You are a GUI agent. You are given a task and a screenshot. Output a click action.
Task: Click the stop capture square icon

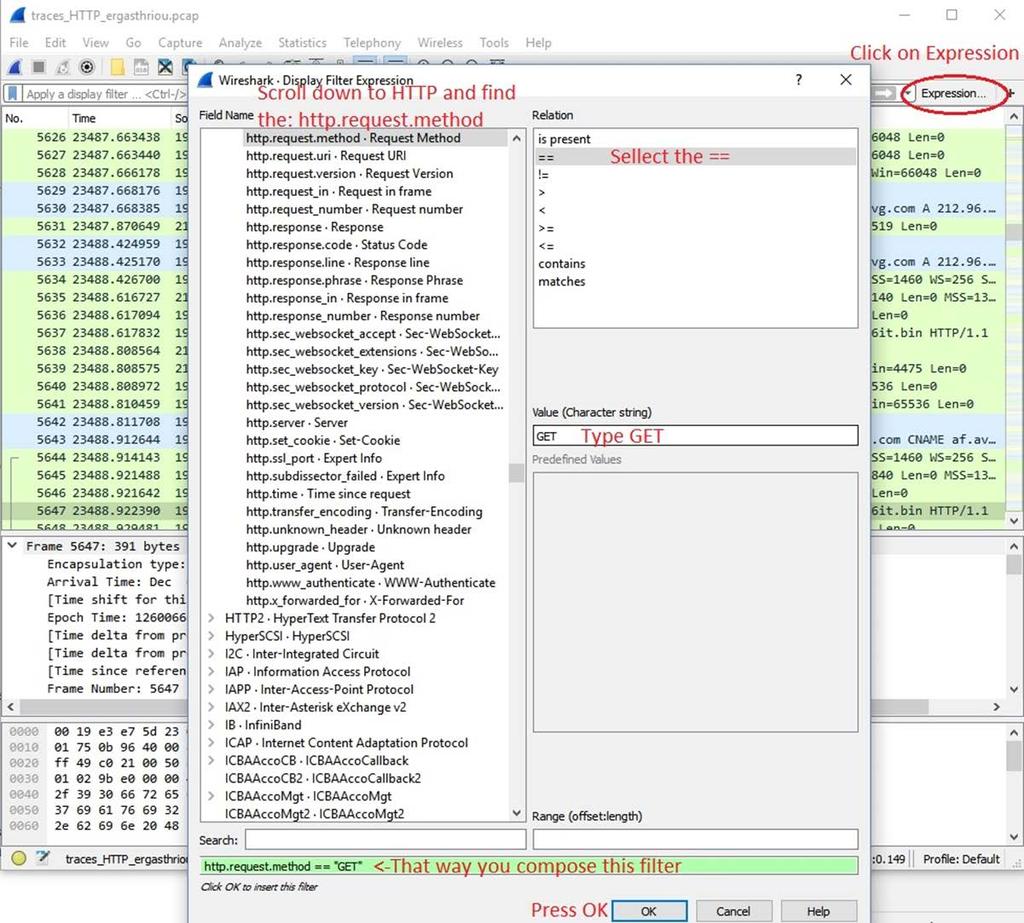pyautogui.click(x=39, y=67)
